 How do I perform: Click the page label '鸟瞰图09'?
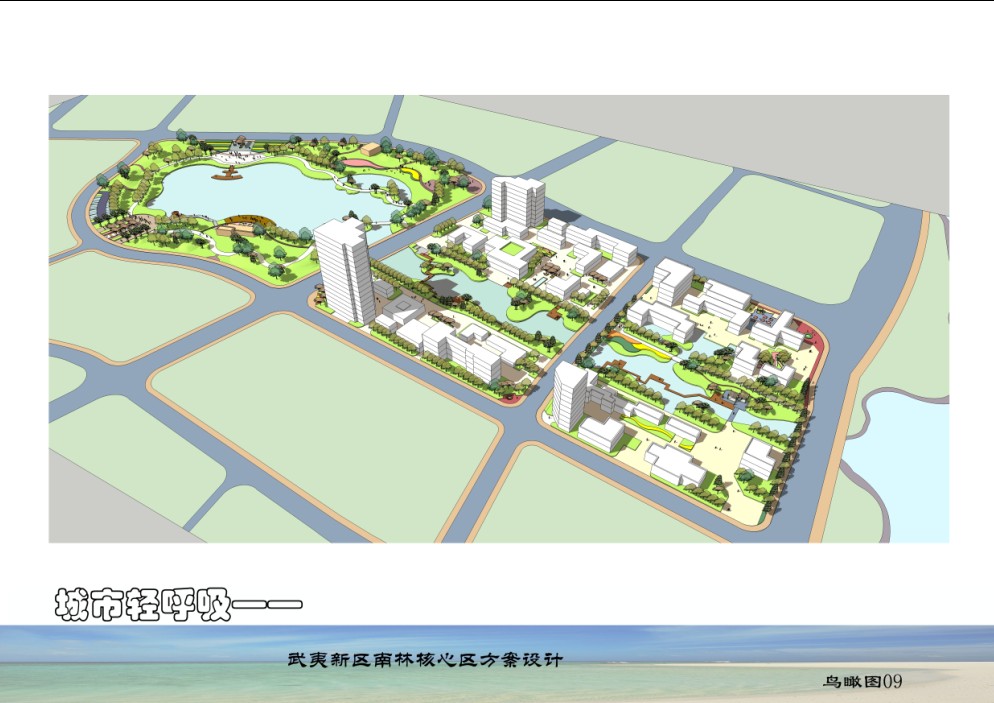863,681
